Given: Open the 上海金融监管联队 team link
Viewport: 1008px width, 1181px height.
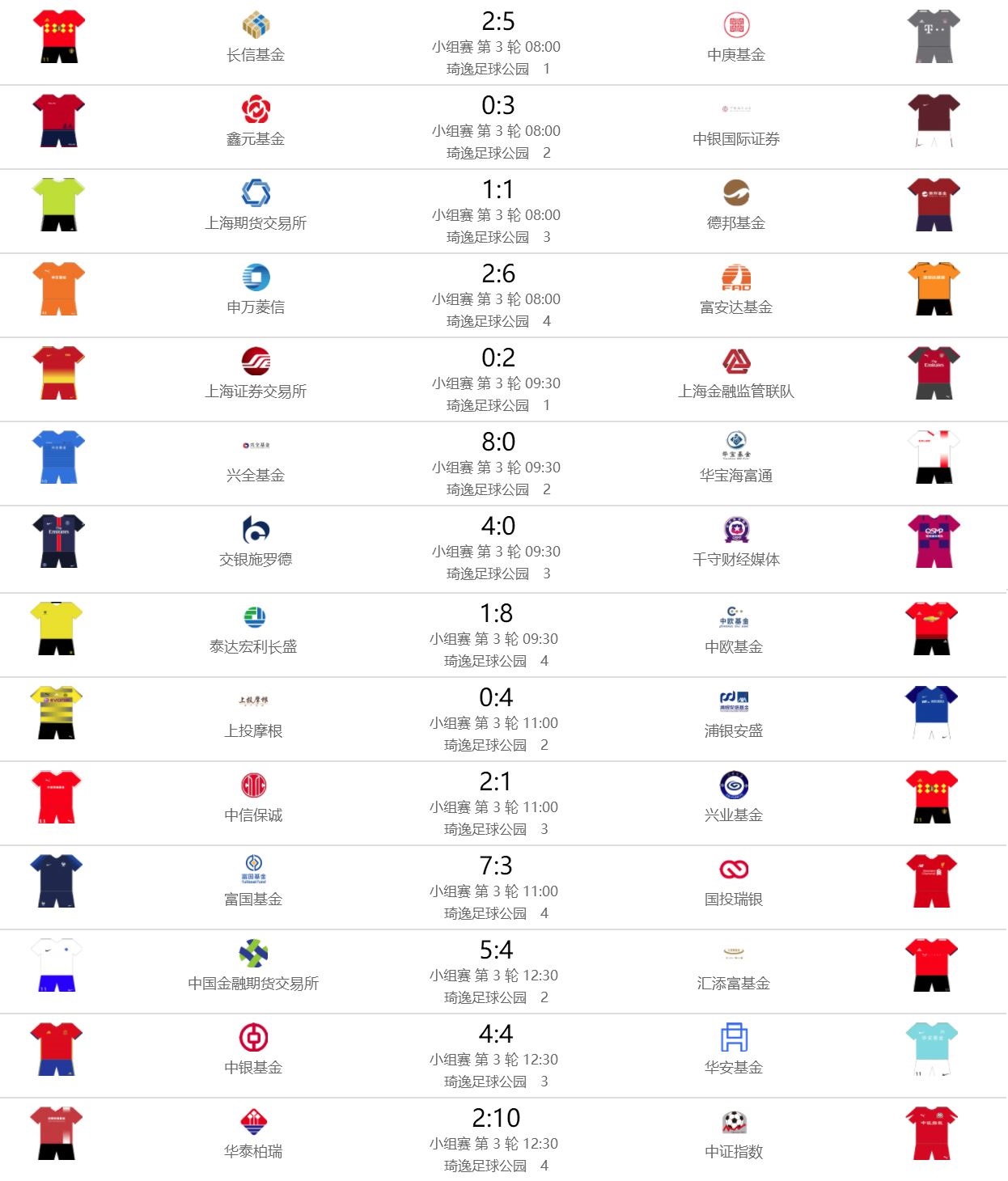Looking at the screenshot, I should click(736, 392).
